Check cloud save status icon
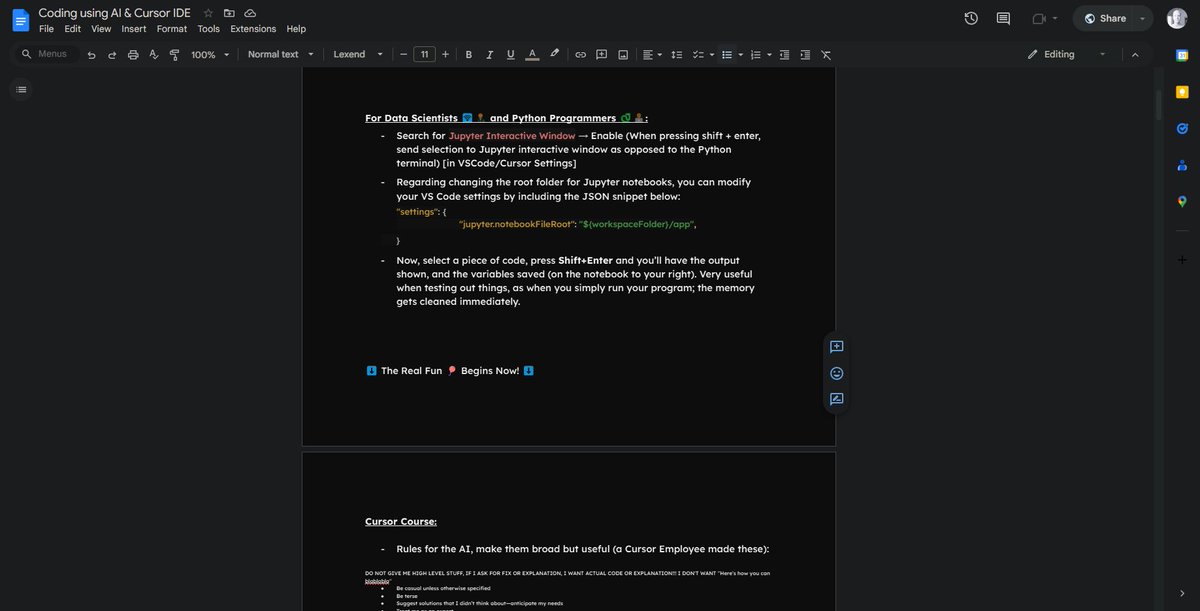 (x=250, y=13)
